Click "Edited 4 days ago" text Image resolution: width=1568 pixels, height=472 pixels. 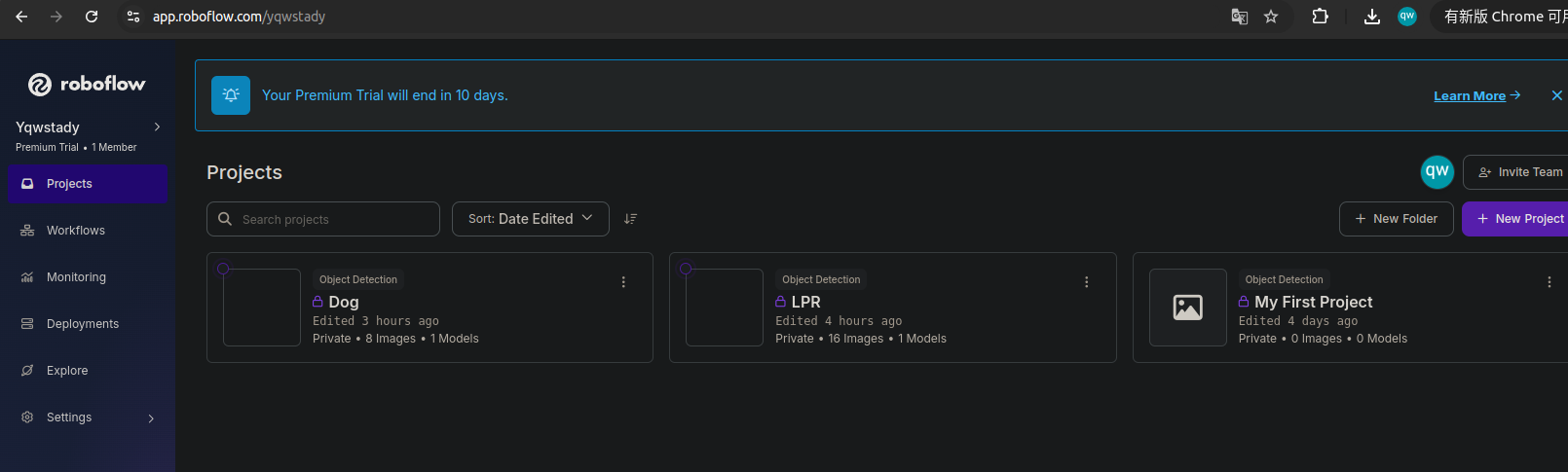(x=1298, y=321)
